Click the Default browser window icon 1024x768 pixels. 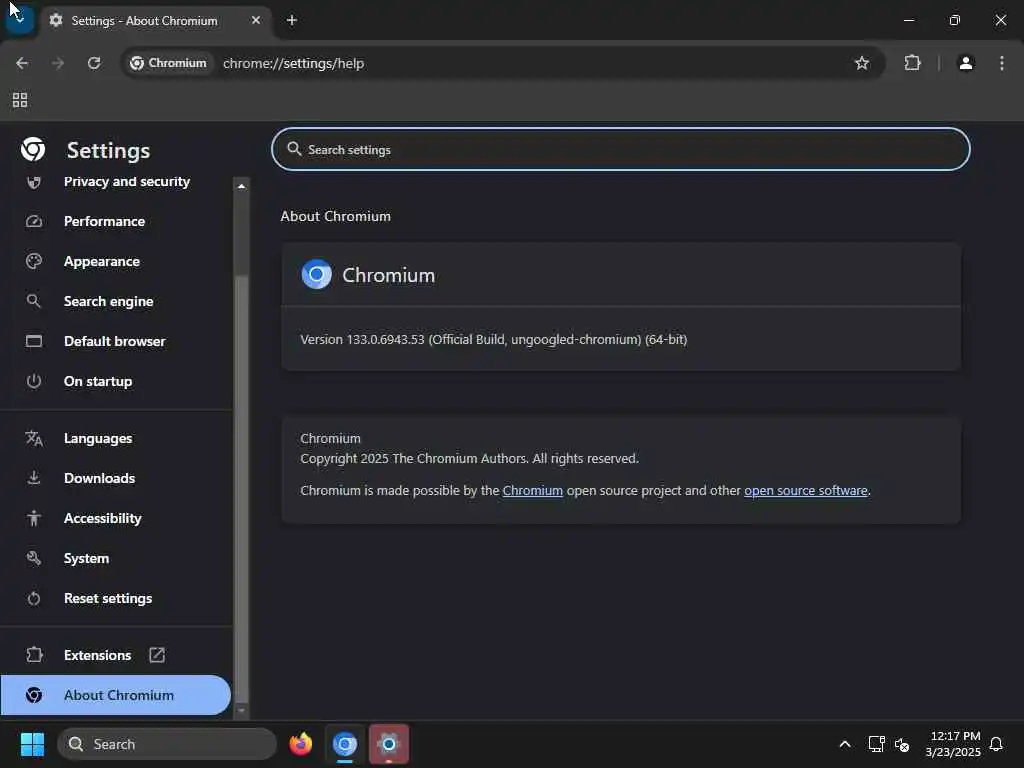click(x=34, y=341)
